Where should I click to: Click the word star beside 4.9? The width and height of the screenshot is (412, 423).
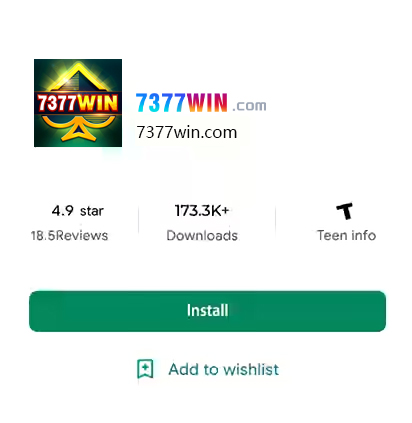(92, 211)
